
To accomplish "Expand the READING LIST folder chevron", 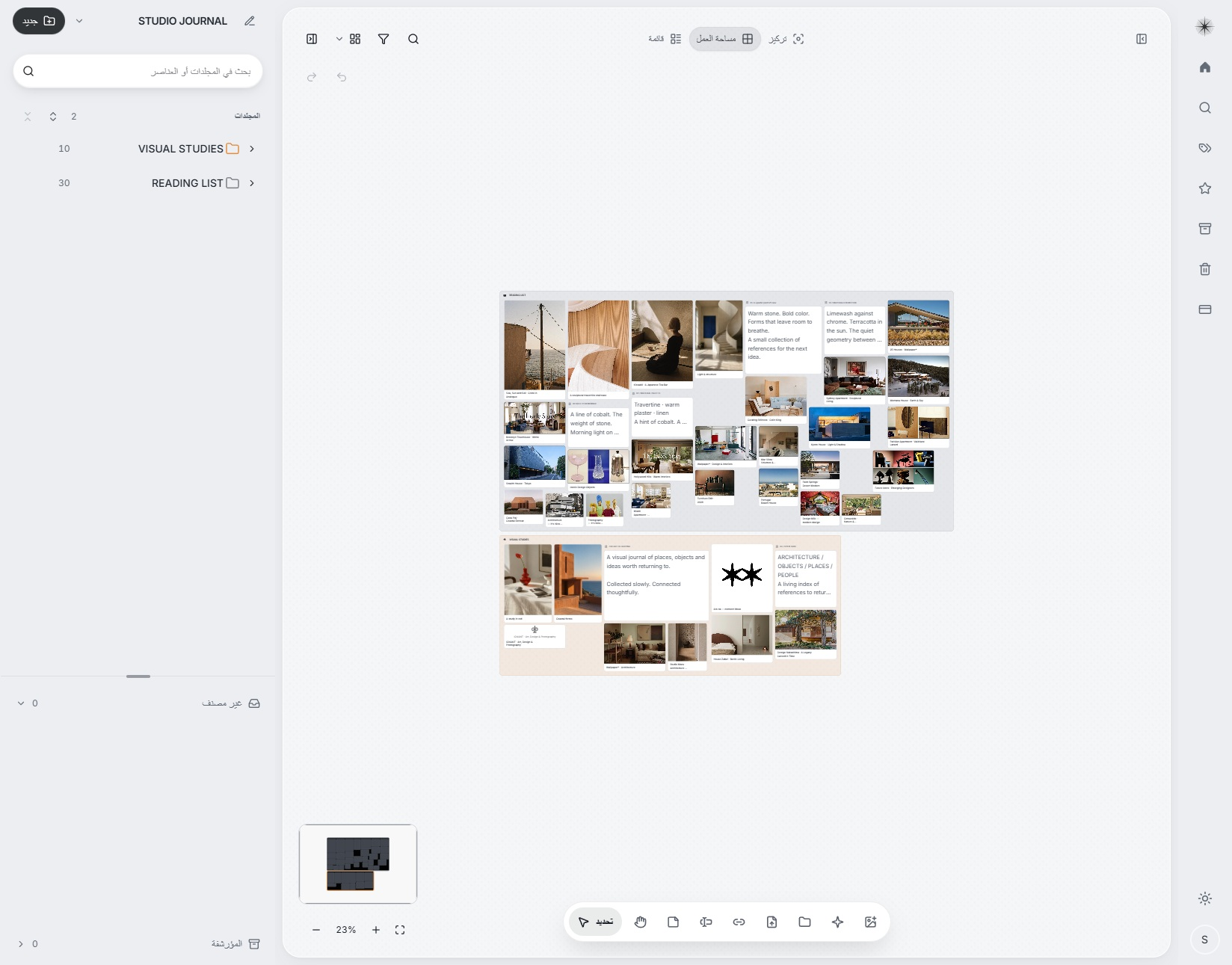I will pos(252,183).
